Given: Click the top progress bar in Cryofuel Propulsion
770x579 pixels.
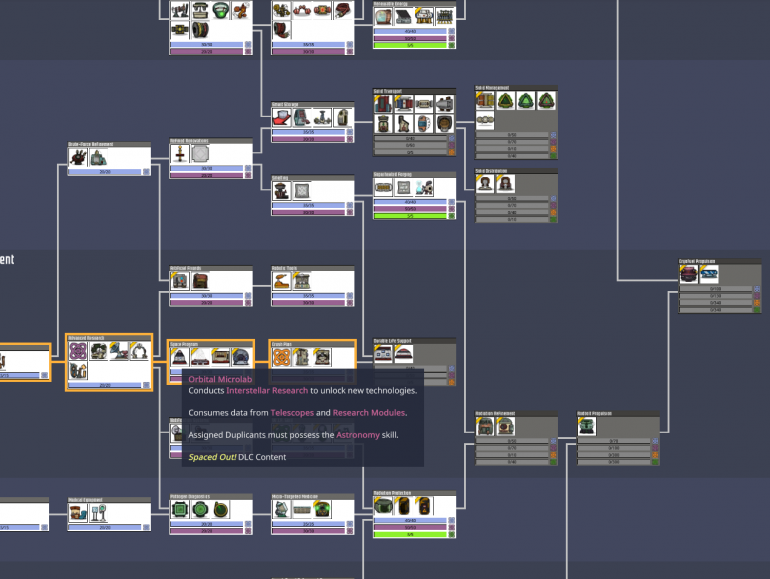Looking at the screenshot, I should [714, 289].
